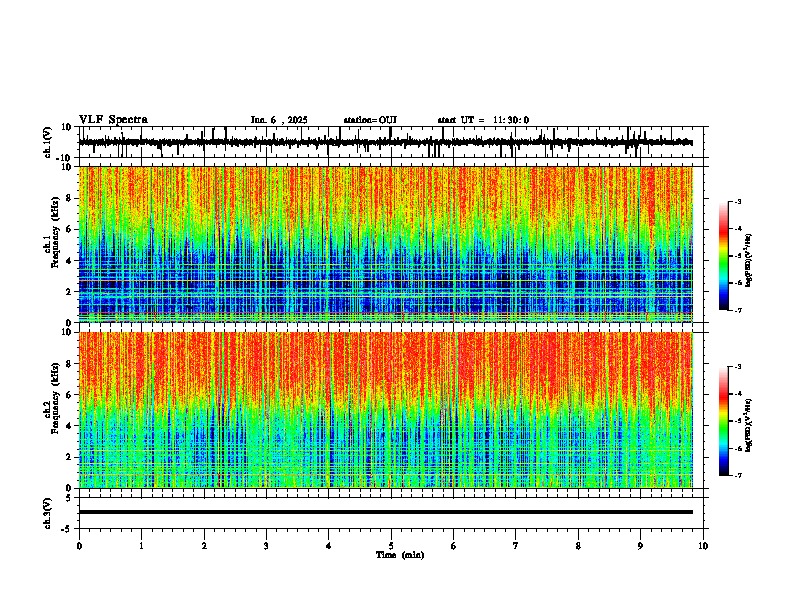
Task: Click the '-7' label on ch.1 color bar
Action: click(x=738, y=310)
